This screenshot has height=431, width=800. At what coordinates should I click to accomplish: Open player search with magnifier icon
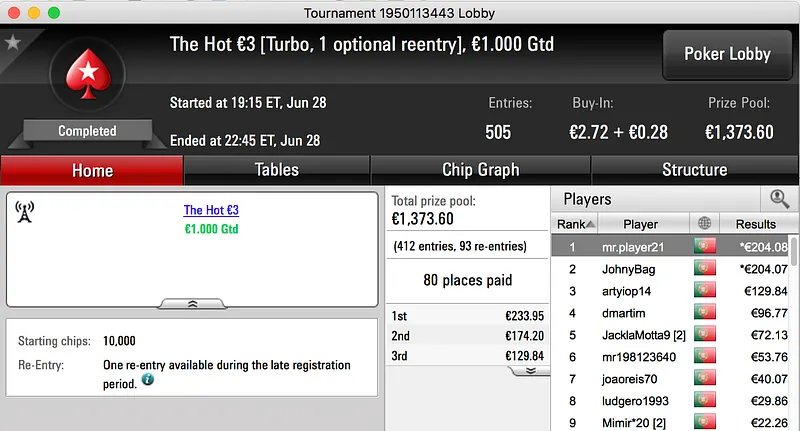[779, 199]
